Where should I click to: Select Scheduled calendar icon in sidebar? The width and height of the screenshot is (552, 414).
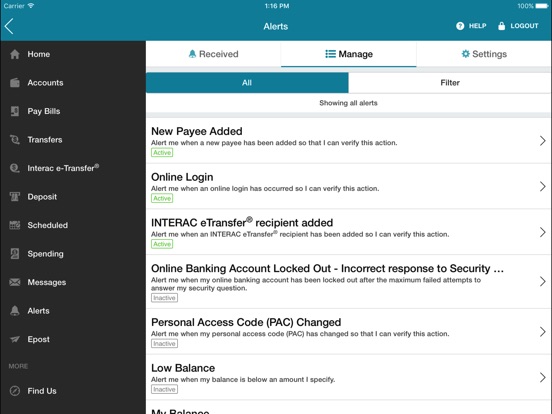point(15,225)
